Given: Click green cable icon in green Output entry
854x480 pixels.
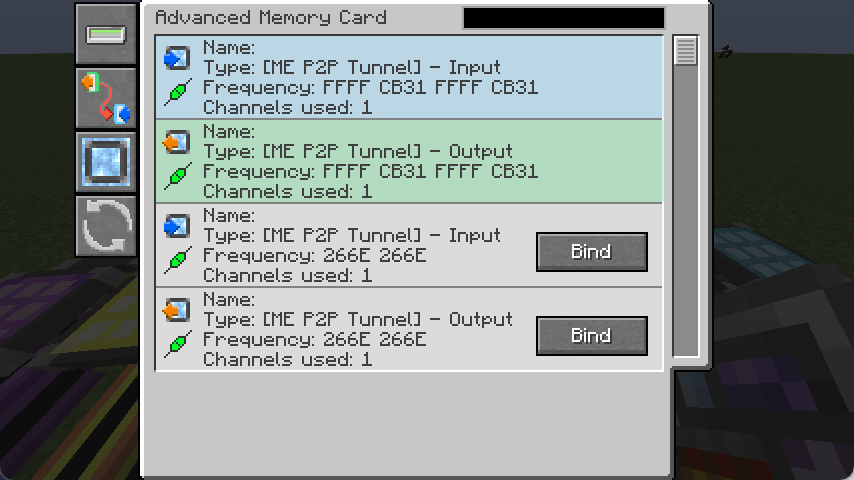Looking at the screenshot, I should point(178,175).
